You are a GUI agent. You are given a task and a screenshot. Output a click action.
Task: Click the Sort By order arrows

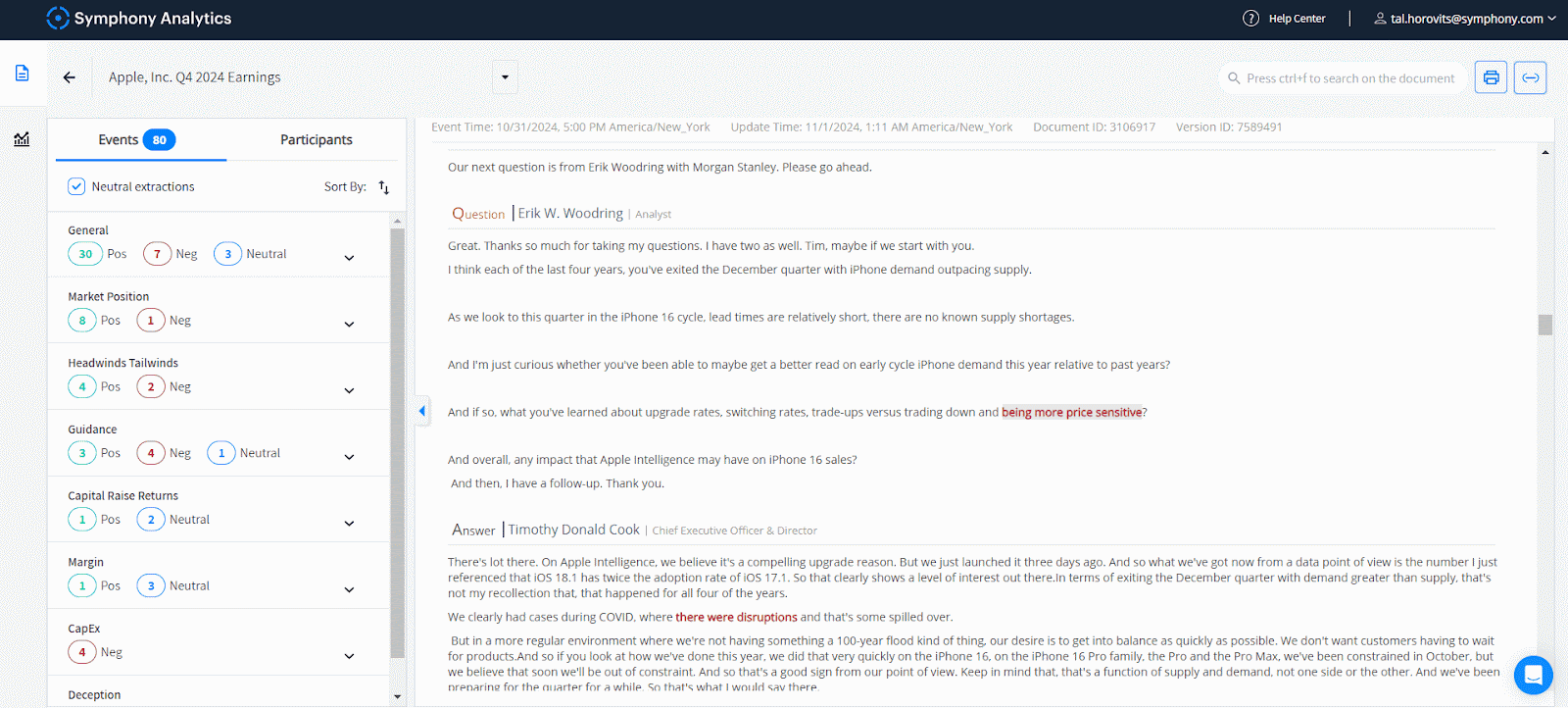384,187
